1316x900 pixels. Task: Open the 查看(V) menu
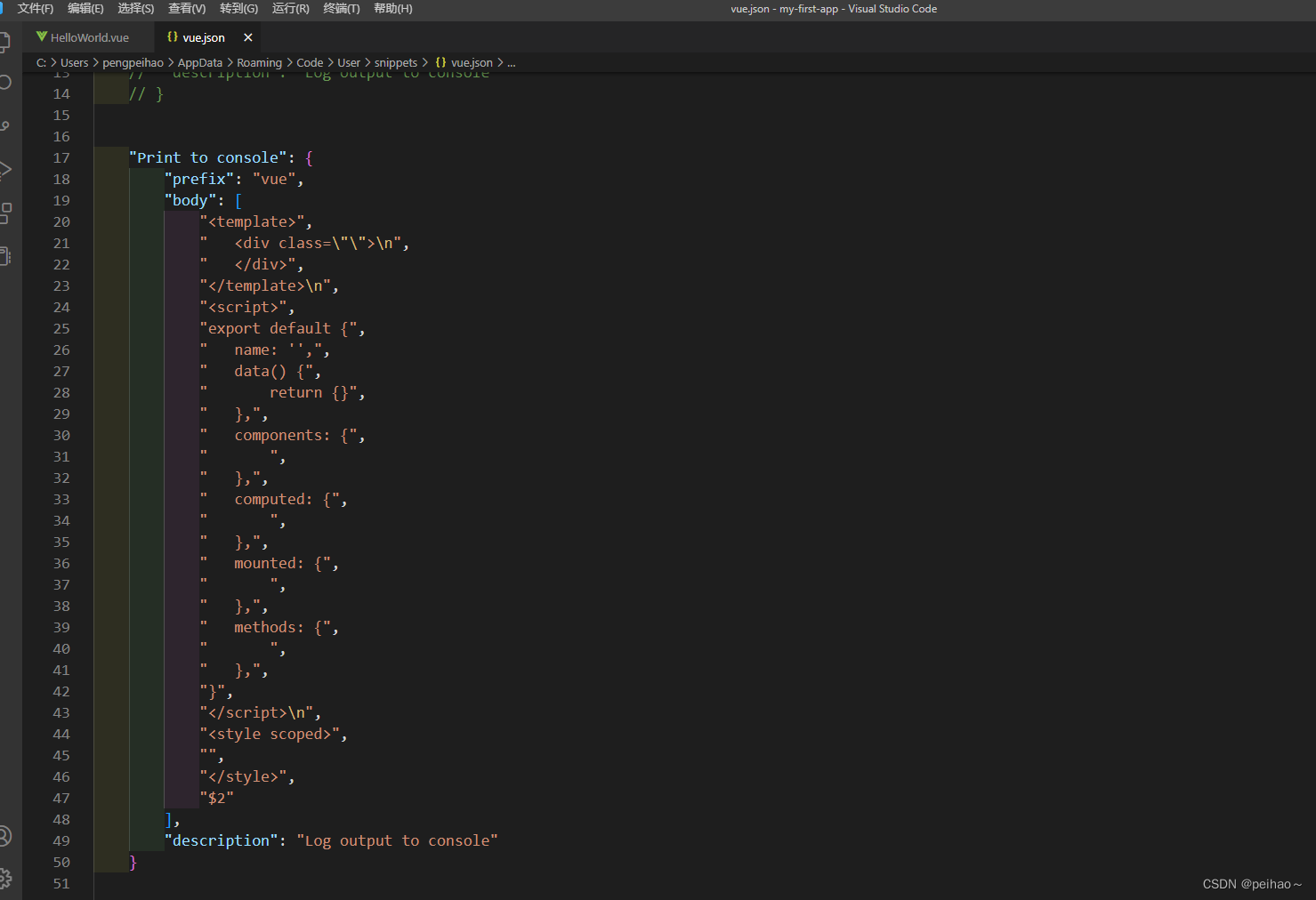pos(187,9)
